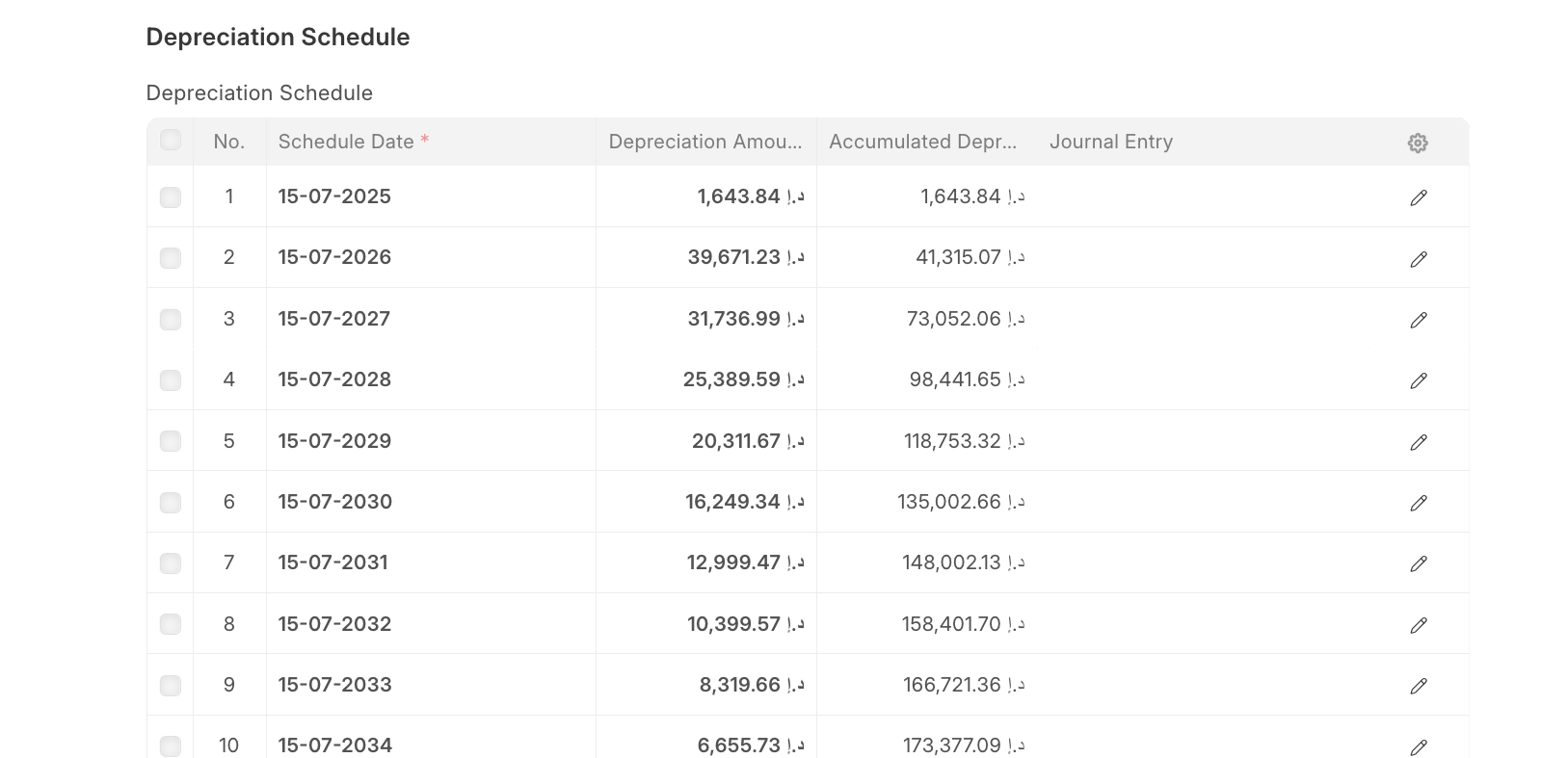Viewport: 1568px width, 758px height.
Task: Click the 15-07-2033 date cell
Action: pyautogui.click(x=431, y=685)
